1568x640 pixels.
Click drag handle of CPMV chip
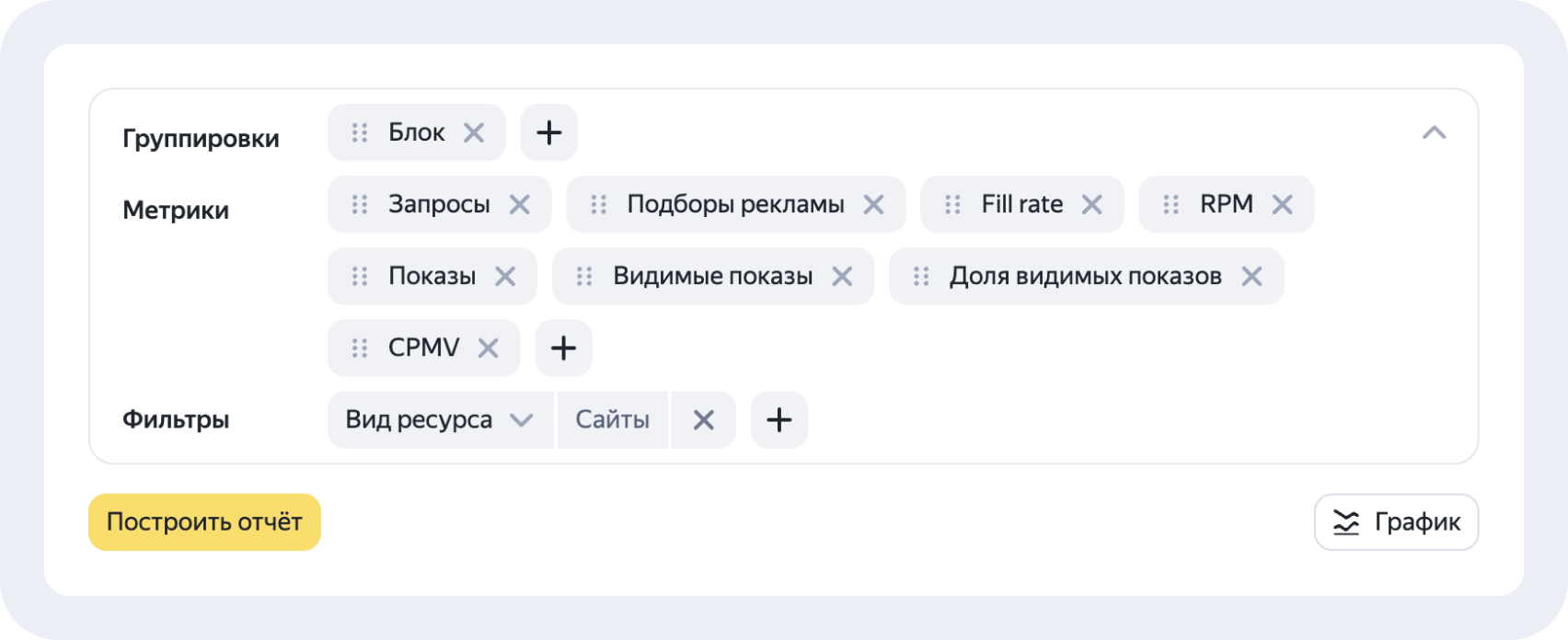(360, 349)
